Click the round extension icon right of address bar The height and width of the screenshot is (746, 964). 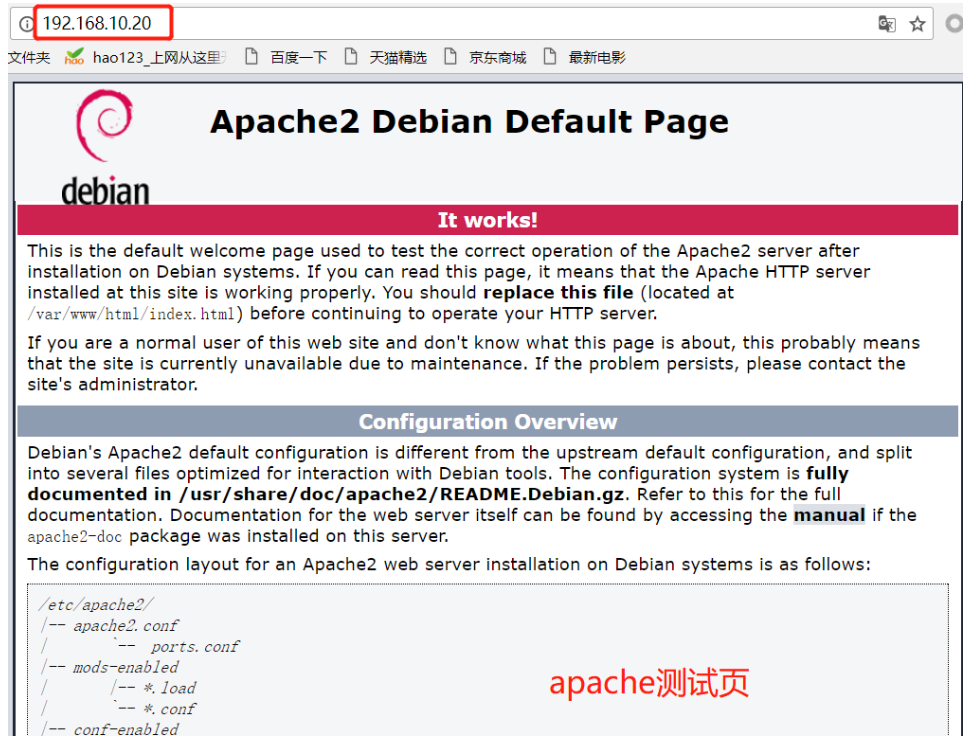[954, 24]
